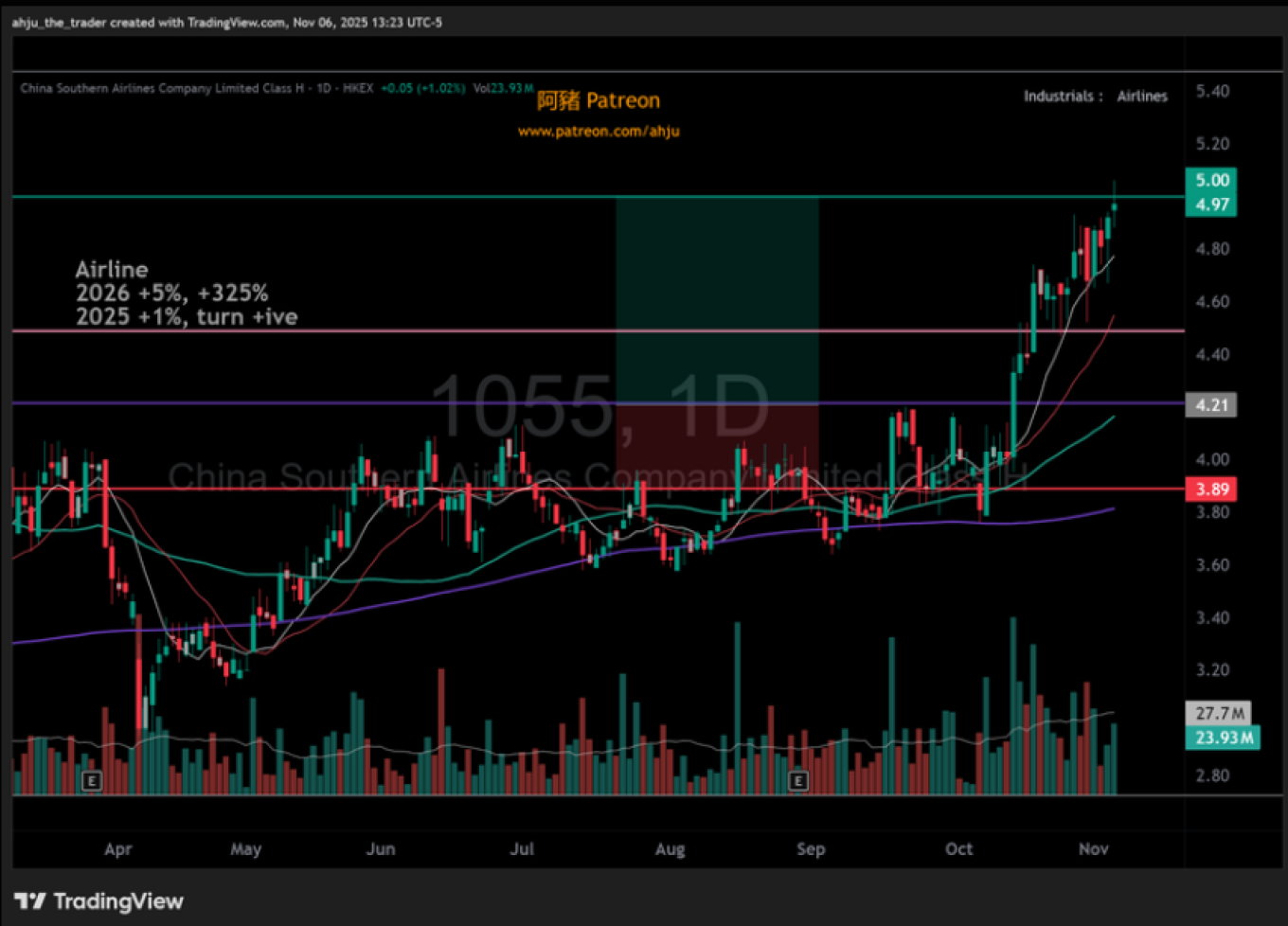Click the Vol 23.93M legend entry
This screenshot has height=926, width=1288.
503,88
